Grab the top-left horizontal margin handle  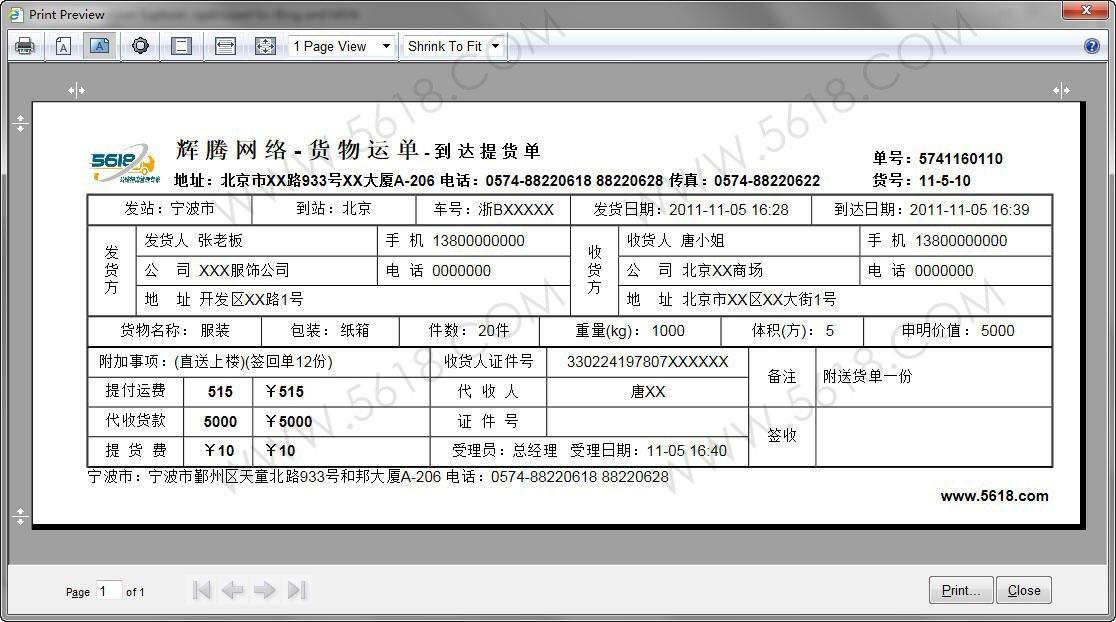pyautogui.click(x=76, y=90)
